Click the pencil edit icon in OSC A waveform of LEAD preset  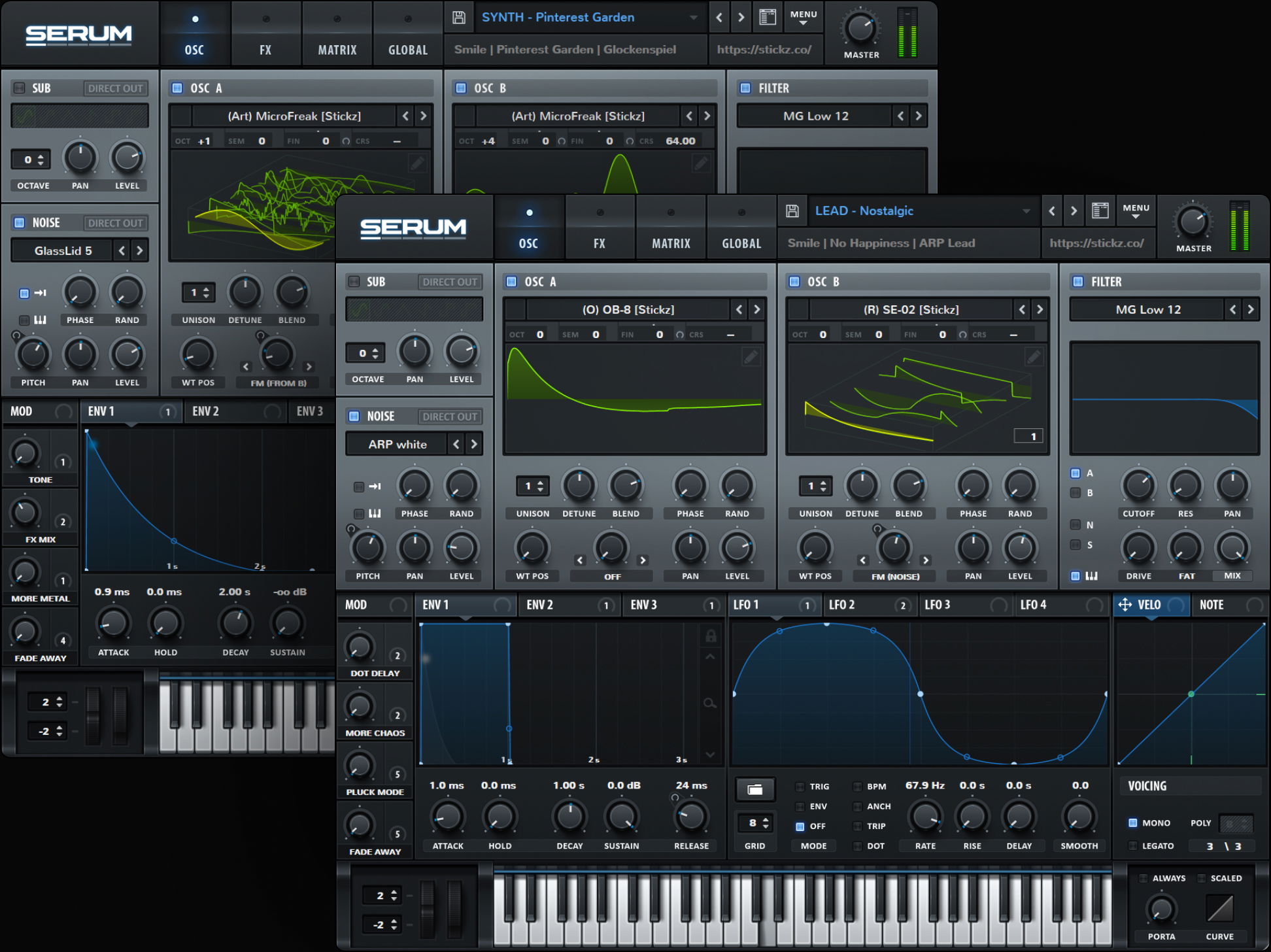click(751, 356)
